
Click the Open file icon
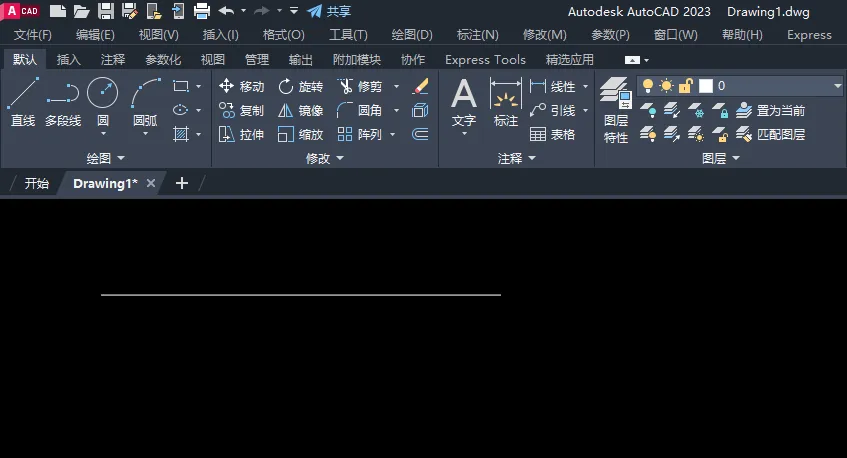82,11
